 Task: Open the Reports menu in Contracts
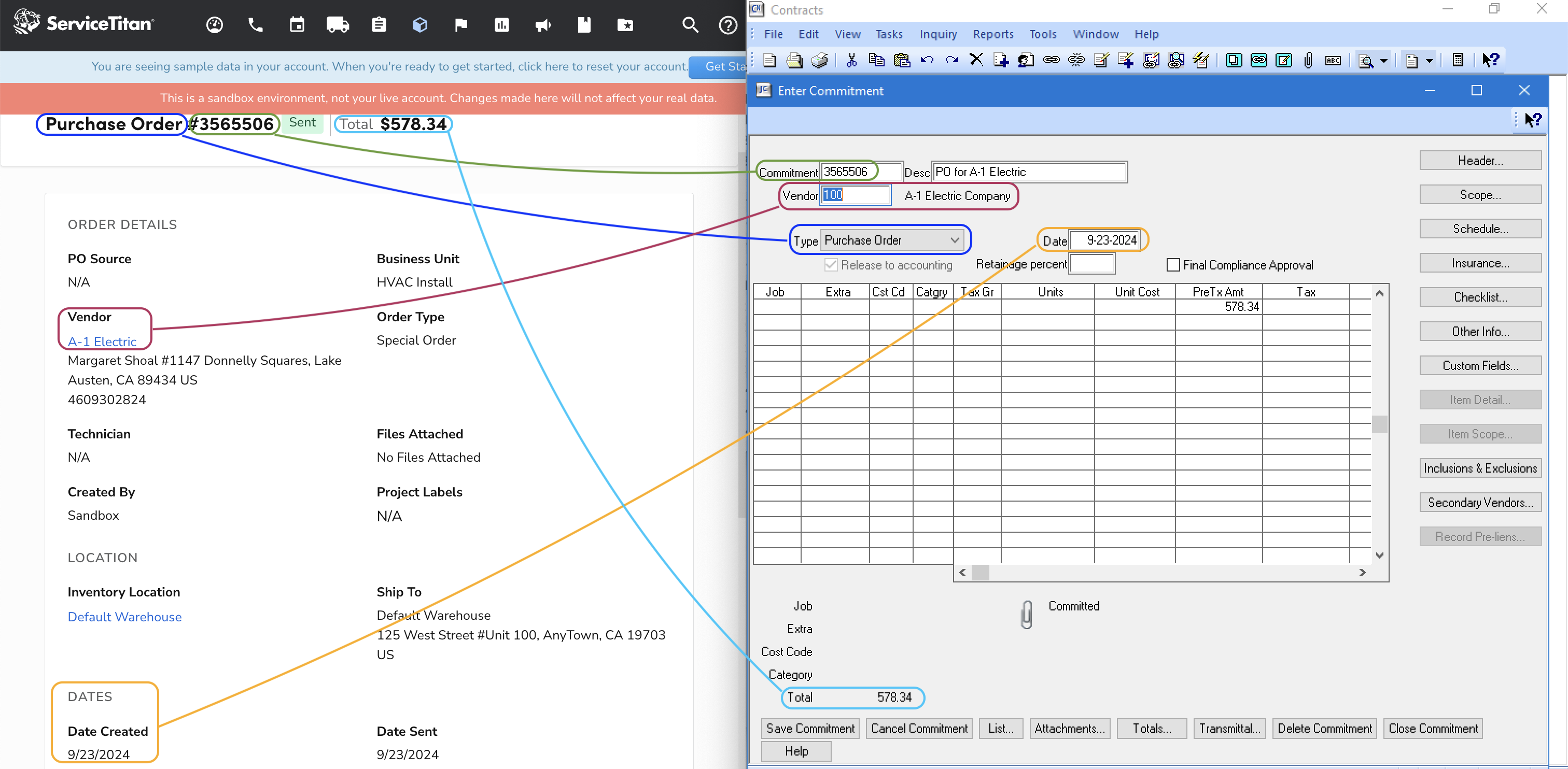[x=993, y=35]
